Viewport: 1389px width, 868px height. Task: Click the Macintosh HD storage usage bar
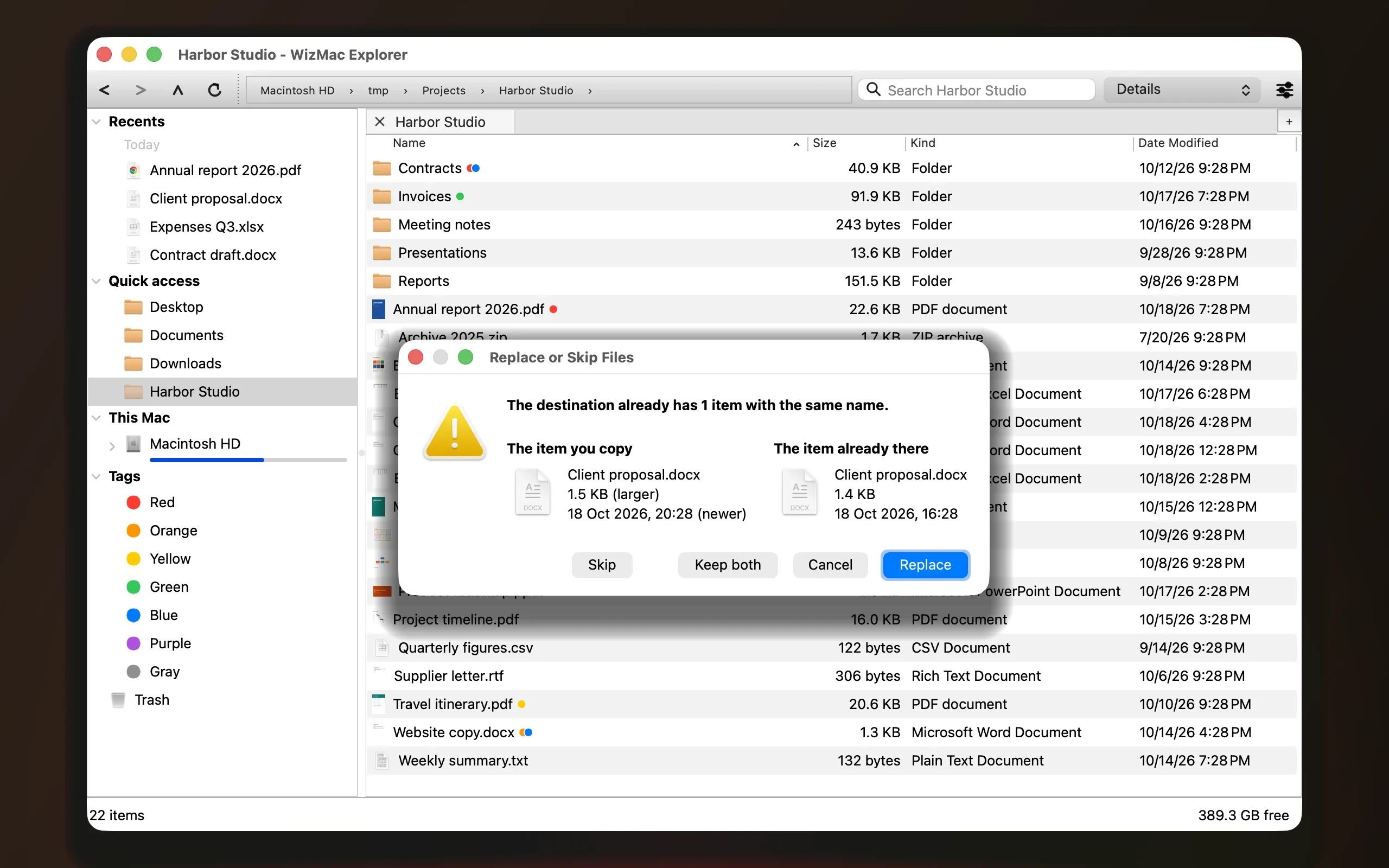(x=248, y=460)
